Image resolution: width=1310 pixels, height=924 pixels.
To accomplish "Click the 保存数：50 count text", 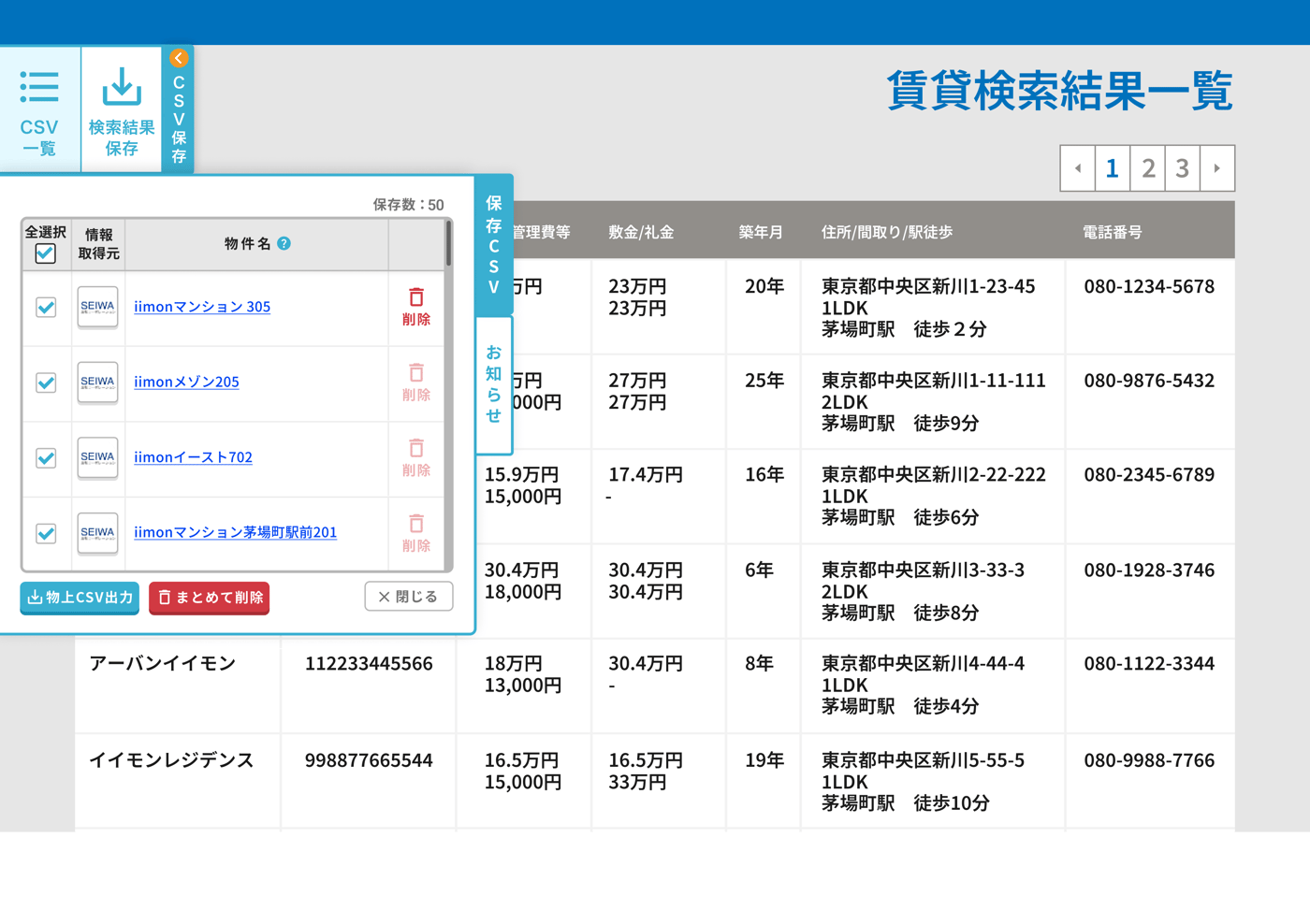I will coord(408,205).
